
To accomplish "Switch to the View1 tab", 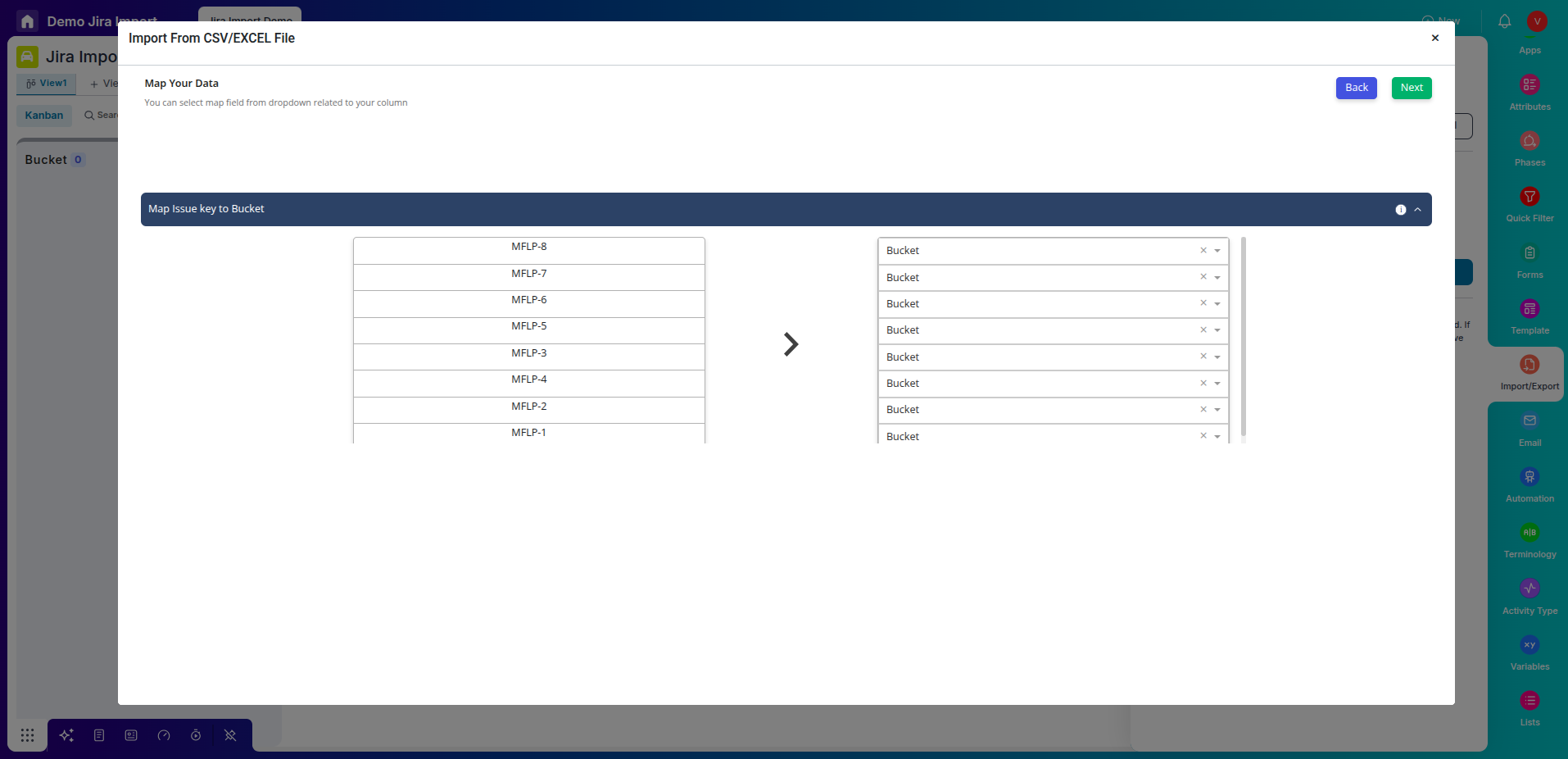I will pyautogui.click(x=47, y=84).
